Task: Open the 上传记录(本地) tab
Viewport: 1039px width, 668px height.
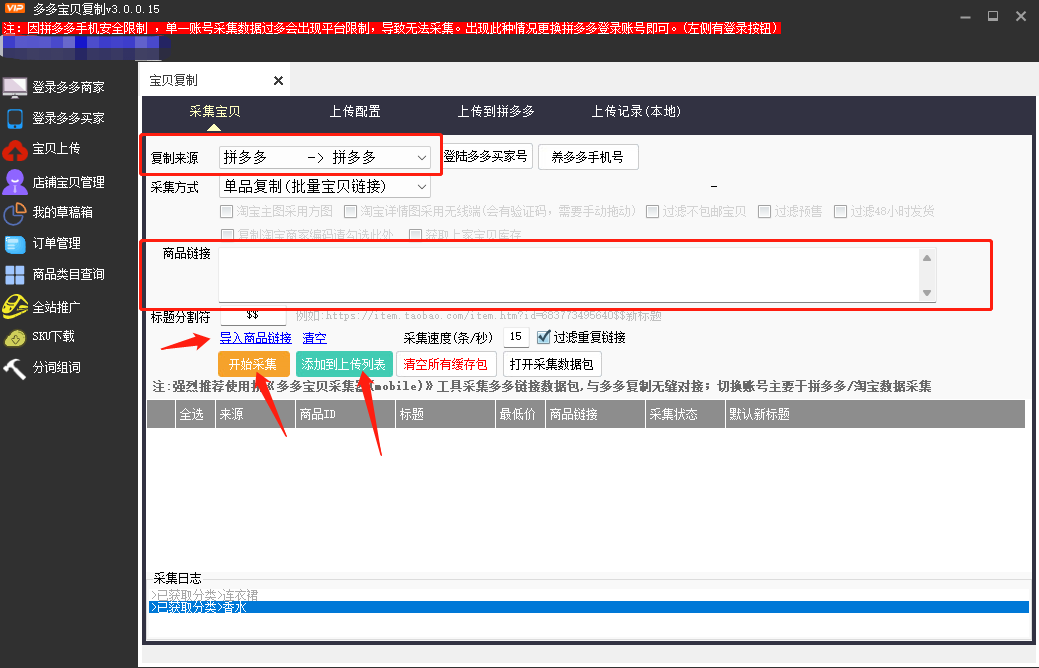Action: pyautogui.click(x=636, y=111)
